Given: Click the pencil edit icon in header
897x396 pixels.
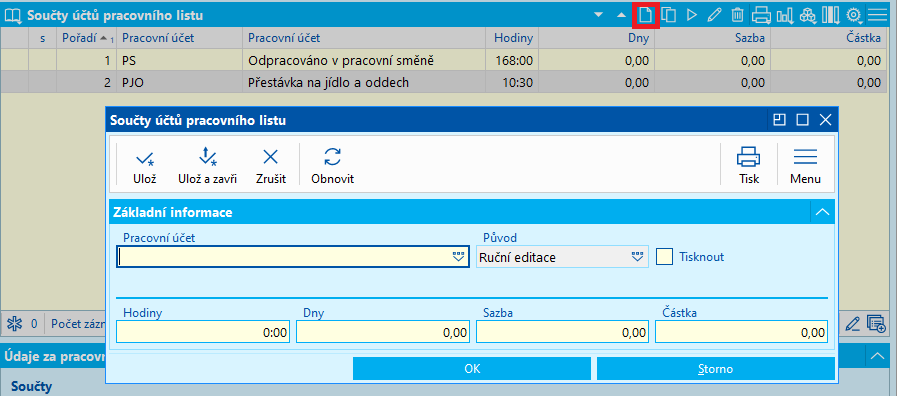Looking at the screenshot, I should [715, 15].
